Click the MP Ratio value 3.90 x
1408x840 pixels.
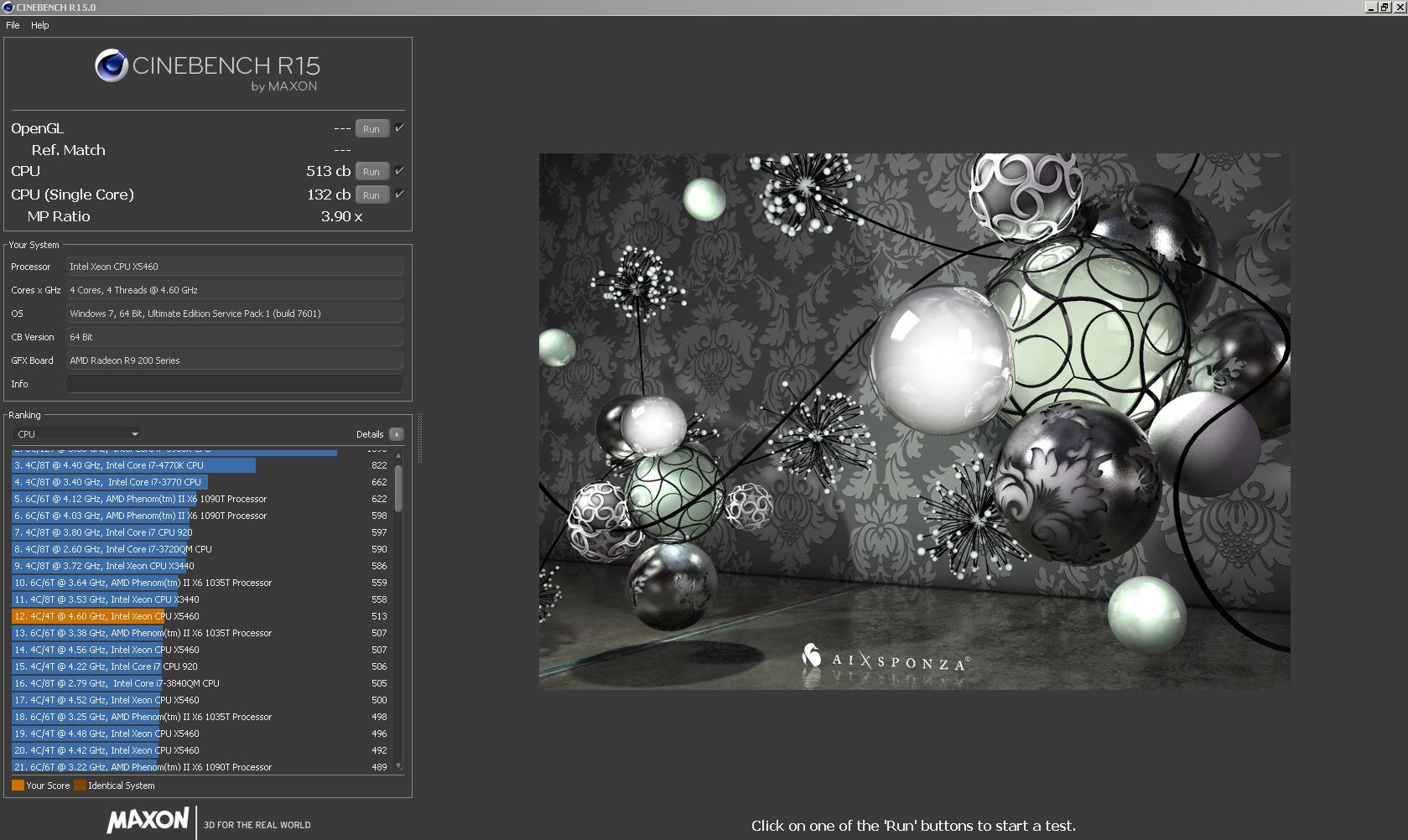(x=341, y=216)
